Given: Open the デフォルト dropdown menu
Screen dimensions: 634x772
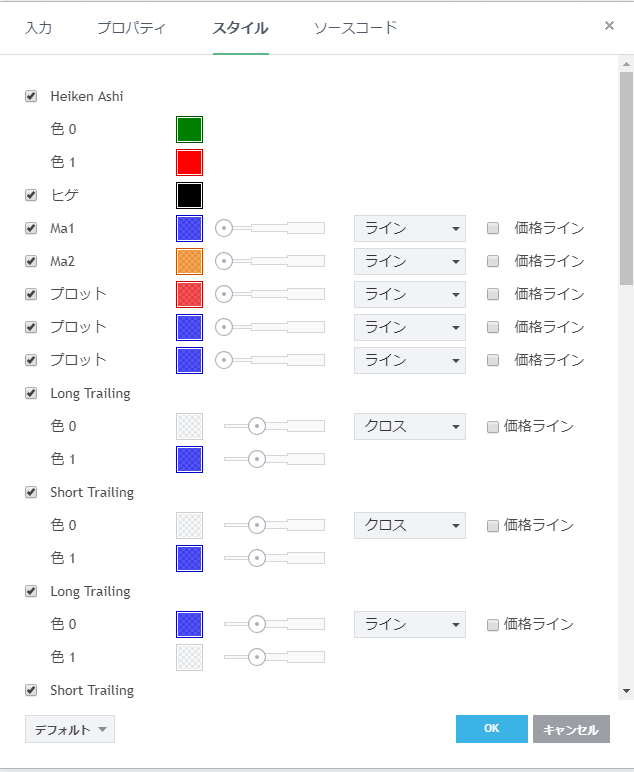Looking at the screenshot, I should (x=70, y=729).
